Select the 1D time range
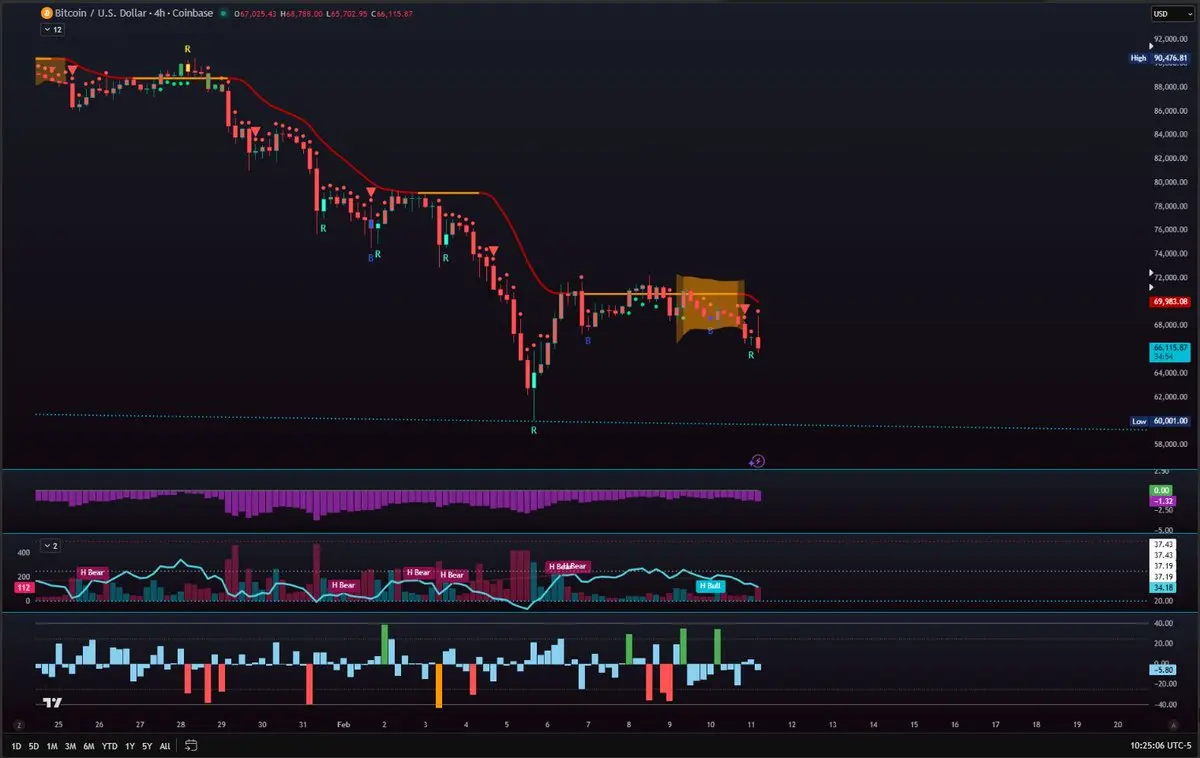 (x=17, y=745)
